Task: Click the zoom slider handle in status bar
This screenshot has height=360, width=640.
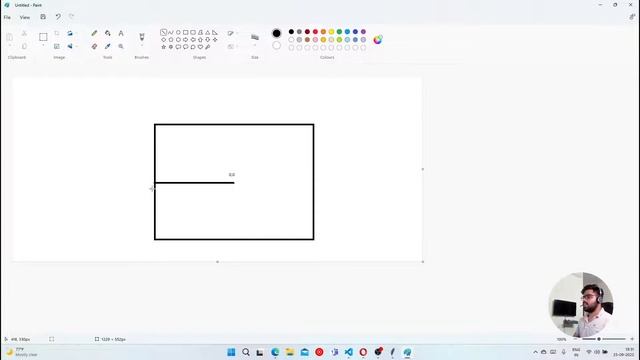Action: click(599, 339)
